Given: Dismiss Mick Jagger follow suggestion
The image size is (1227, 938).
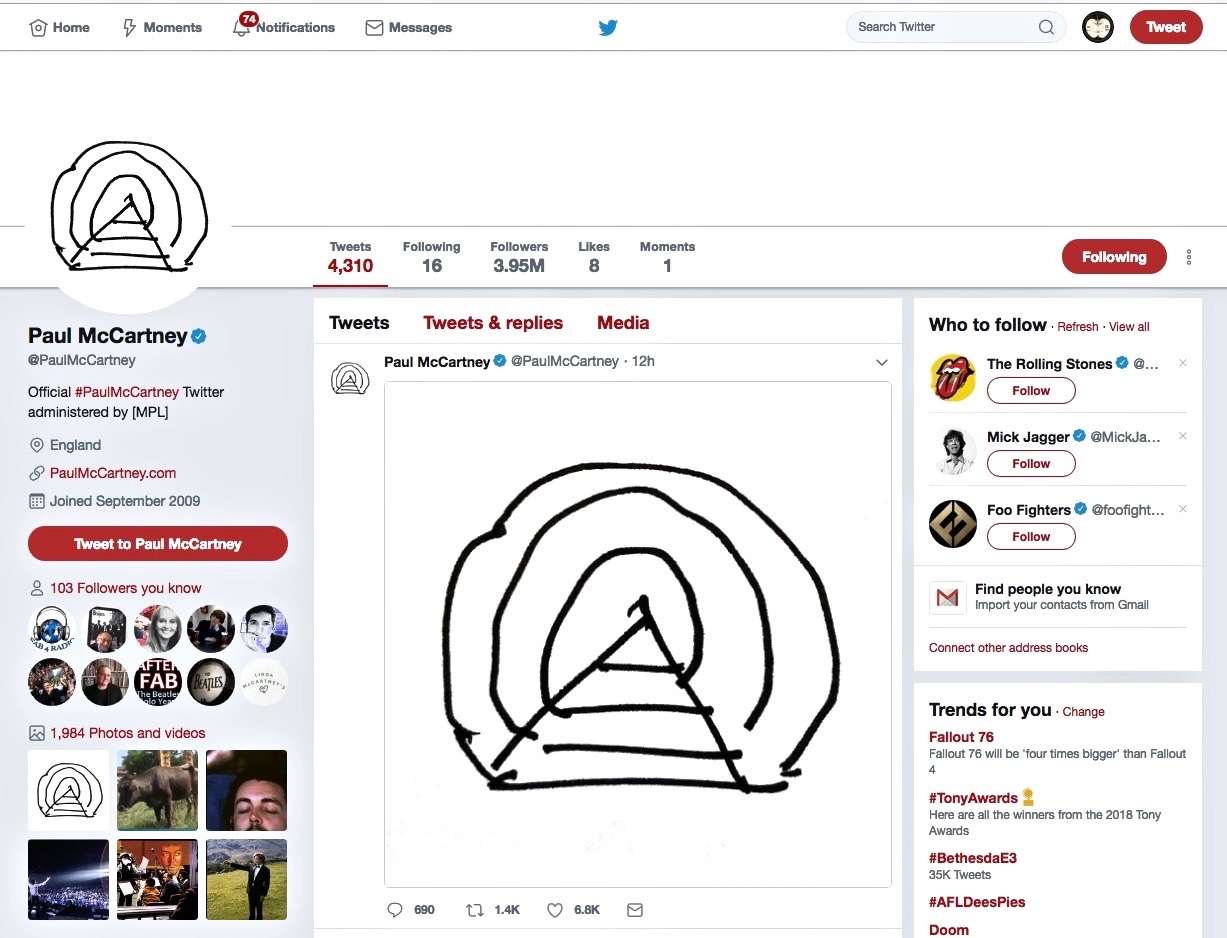Looking at the screenshot, I should [x=1183, y=436].
